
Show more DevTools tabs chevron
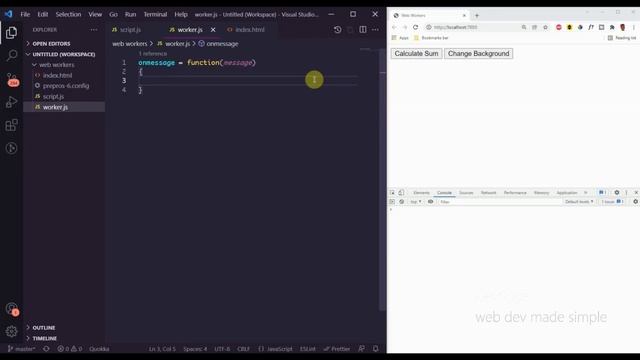[x=586, y=192]
